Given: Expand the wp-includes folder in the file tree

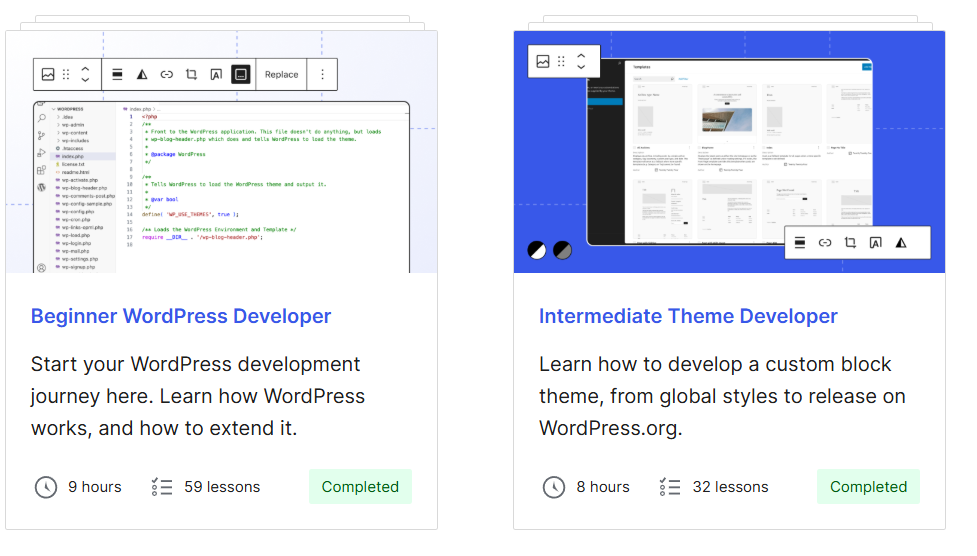Looking at the screenshot, I should click(x=74, y=141).
